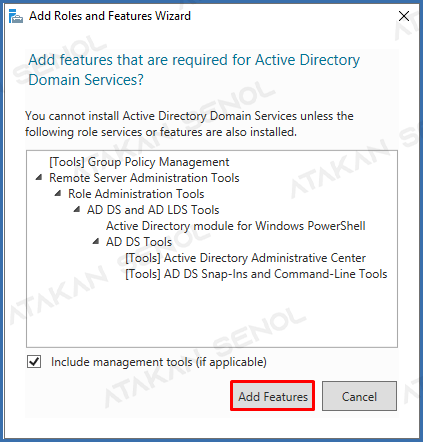This screenshot has width=423, height=442.
Task: Select Role Administration Tools label
Action: [x=136, y=194]
